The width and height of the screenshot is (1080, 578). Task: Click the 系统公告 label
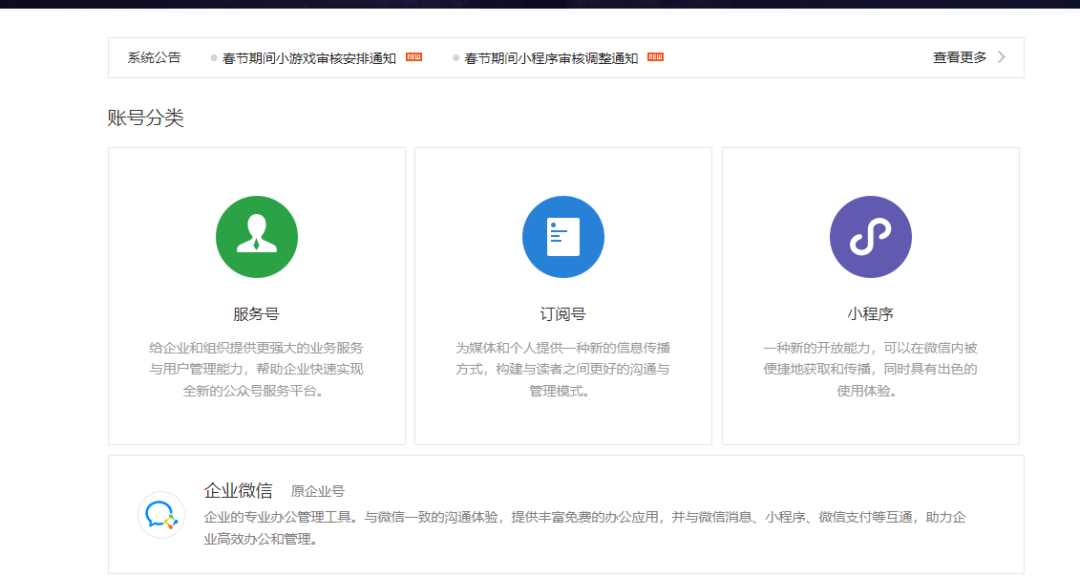pos(154,57)
